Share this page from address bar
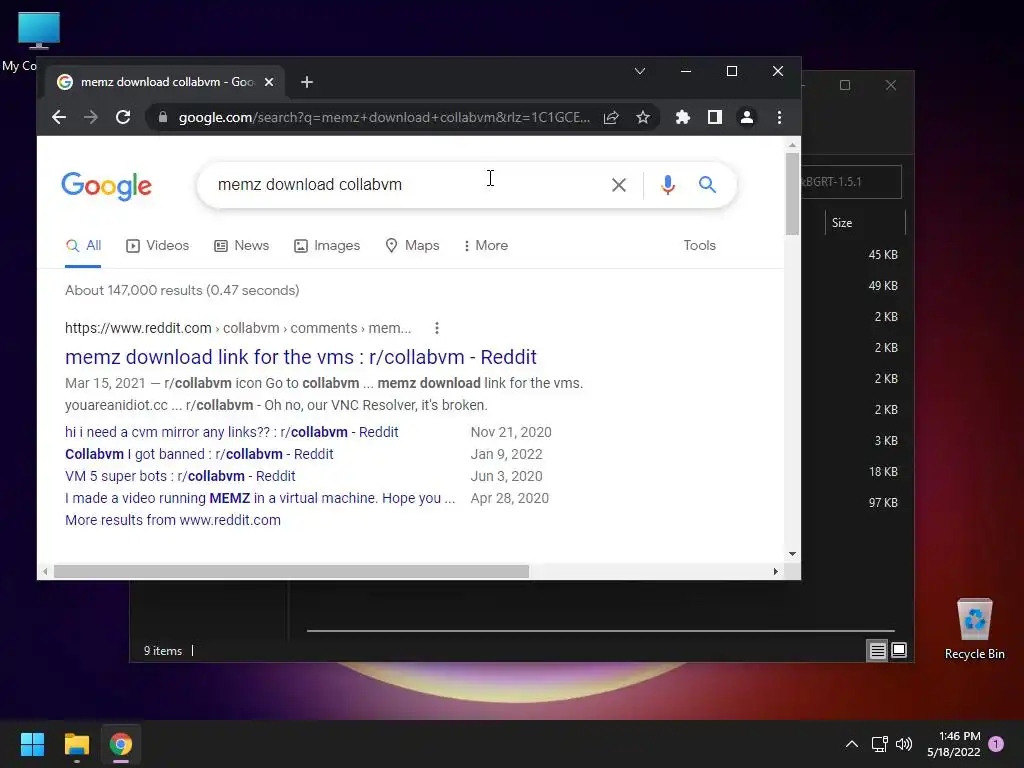This screenshot has width=1024, height=768. [x=611, y=118]
